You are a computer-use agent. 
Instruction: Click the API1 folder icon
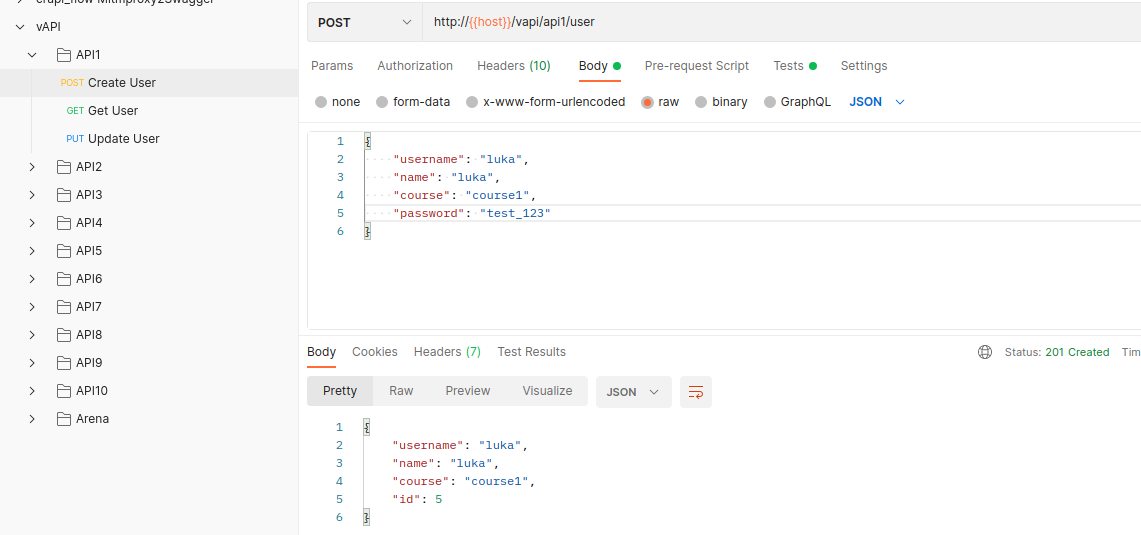(x=64, y=55)
